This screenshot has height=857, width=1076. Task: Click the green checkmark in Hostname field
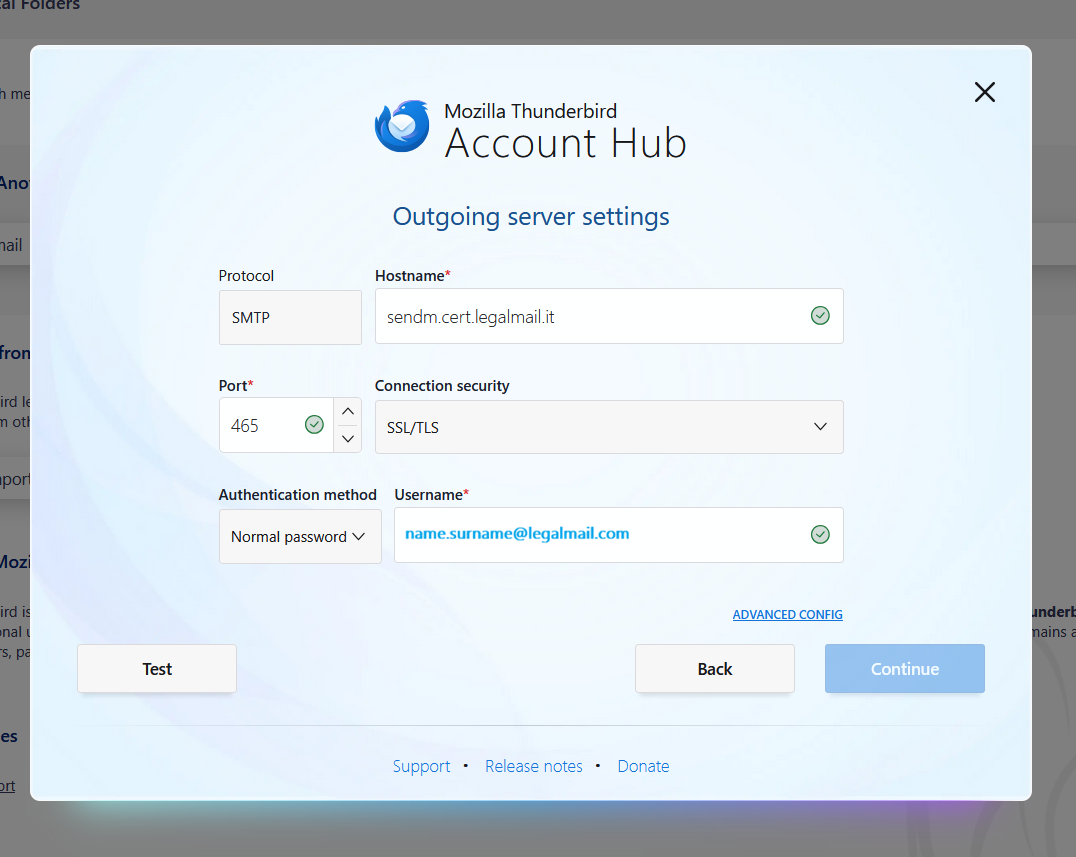coord(820,316)
